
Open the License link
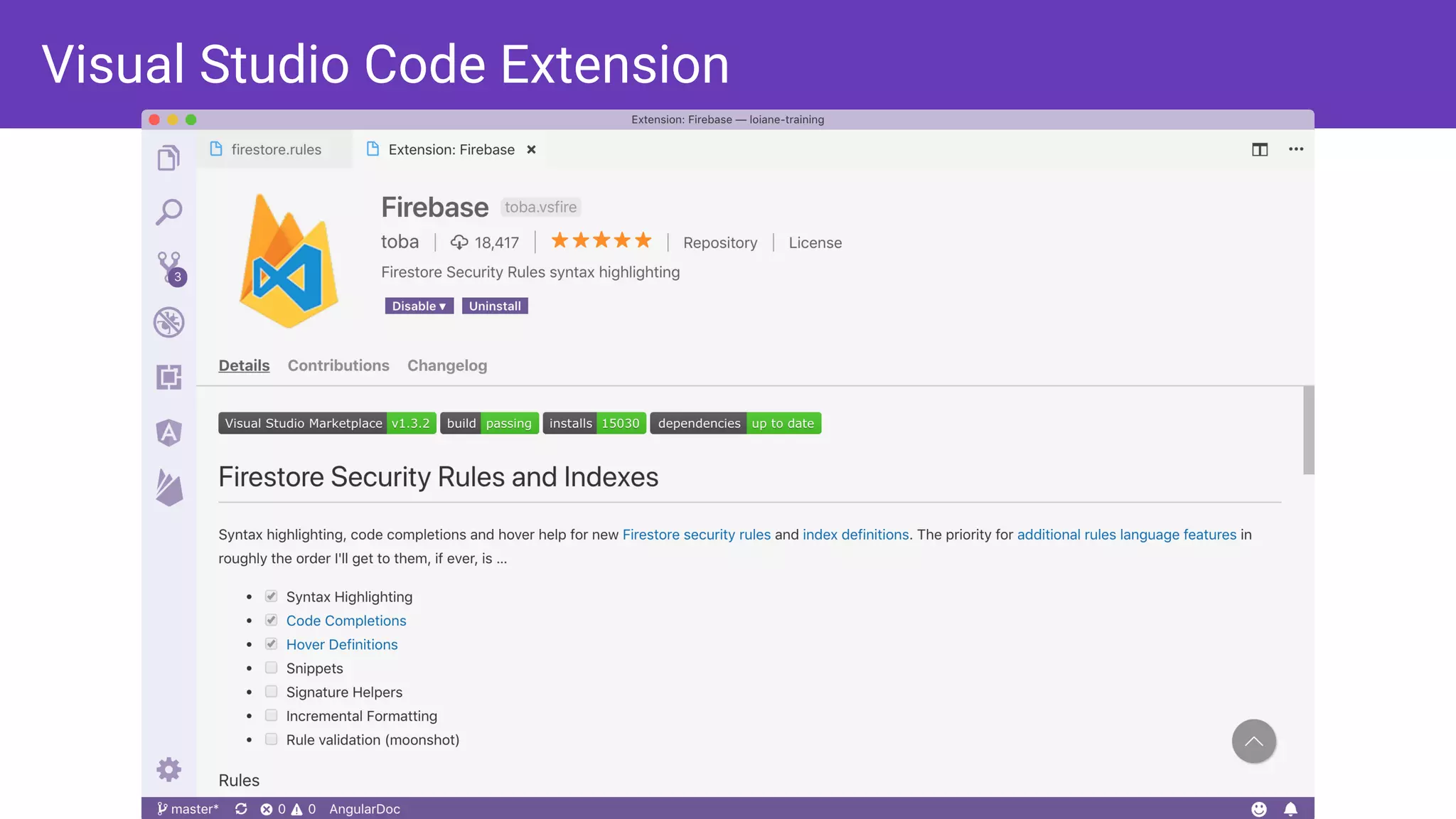click(815, 242)
